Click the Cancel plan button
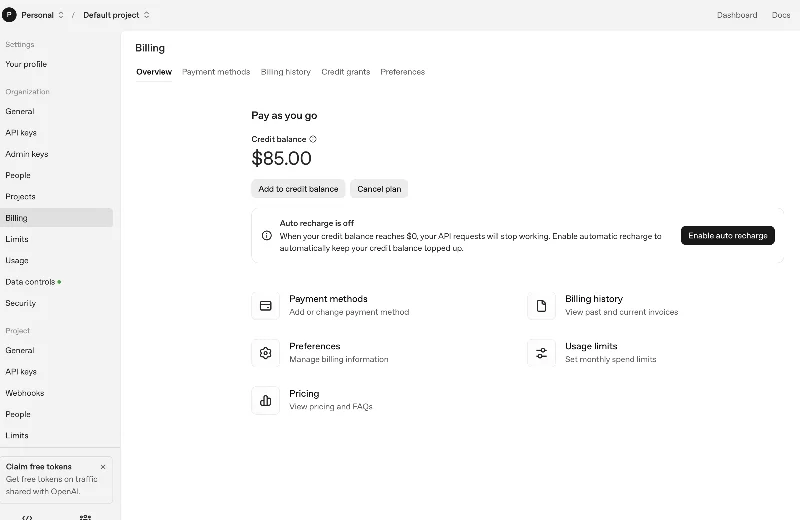800x520 pixels. coord(379,189)
